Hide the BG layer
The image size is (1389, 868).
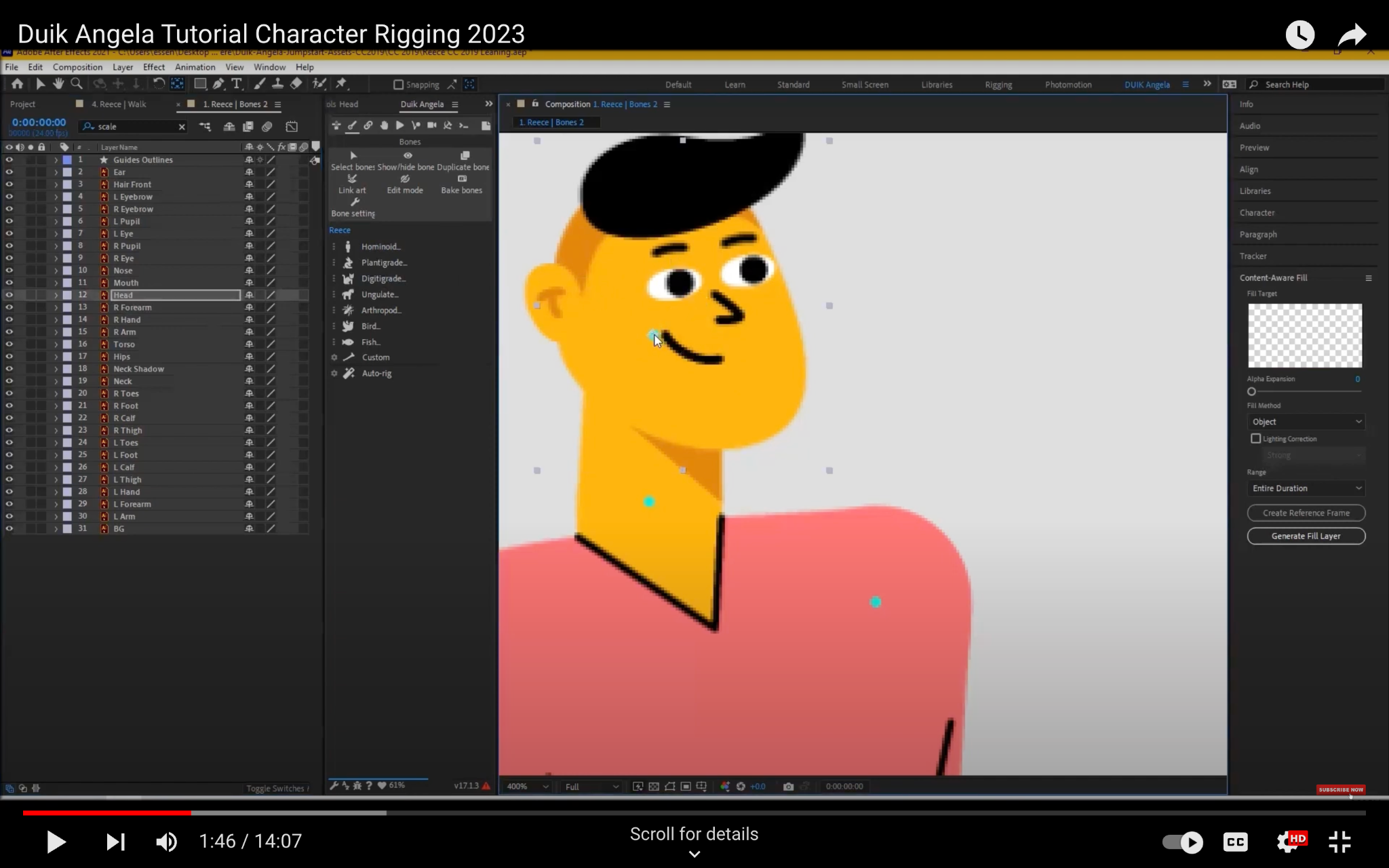[9, 529]
